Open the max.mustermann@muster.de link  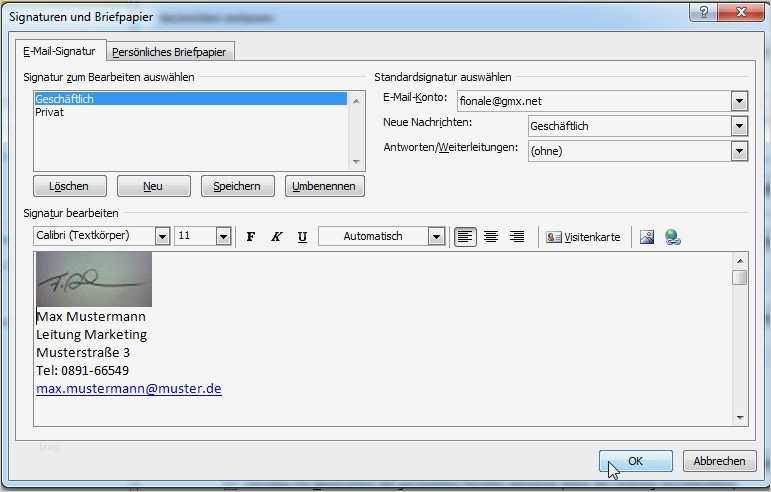[x=129, y=389]
